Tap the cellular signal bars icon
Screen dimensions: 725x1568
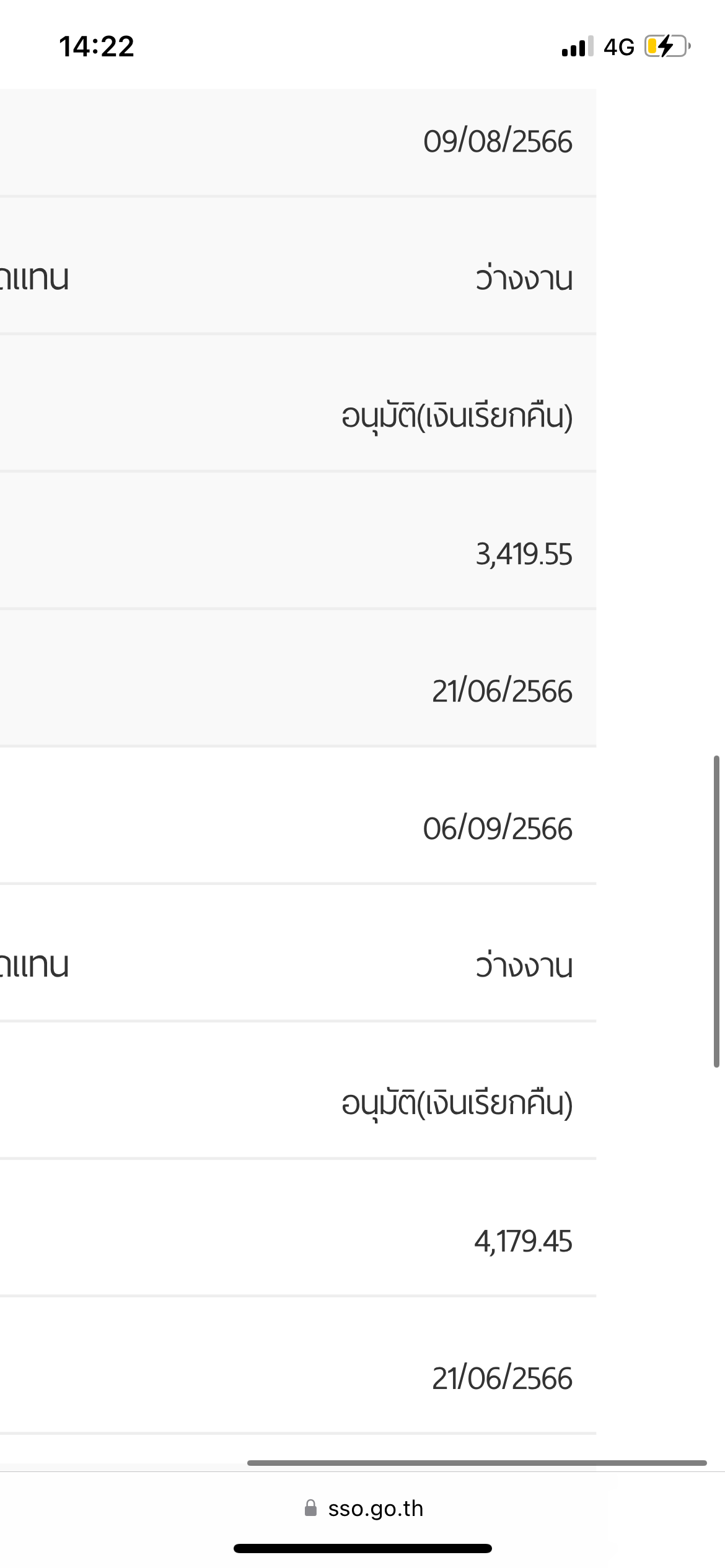[x=578, y=46]
